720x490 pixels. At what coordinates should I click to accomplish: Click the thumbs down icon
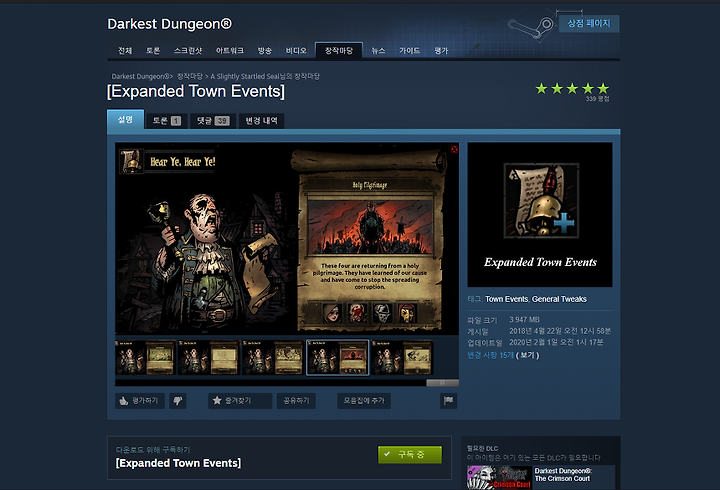pos(178,401)
